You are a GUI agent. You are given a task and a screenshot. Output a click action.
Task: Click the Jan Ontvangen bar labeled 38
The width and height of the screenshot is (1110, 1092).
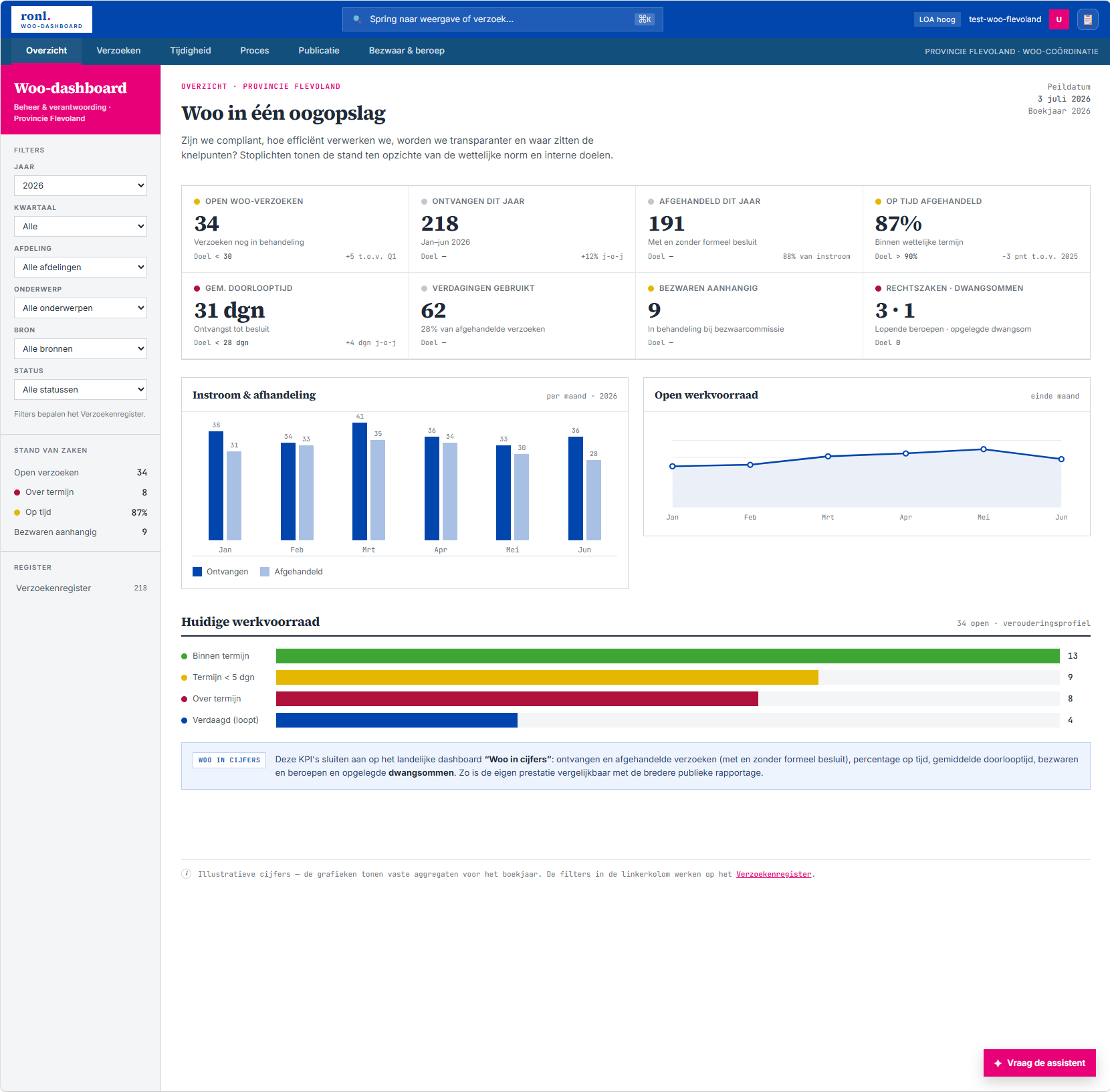click(x=216, y=485)
